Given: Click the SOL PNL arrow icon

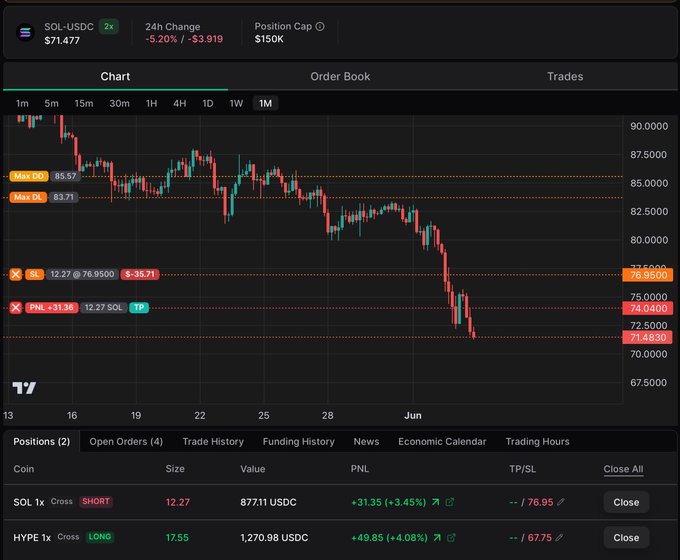Looking at the screenshot, I should [435, 502].
